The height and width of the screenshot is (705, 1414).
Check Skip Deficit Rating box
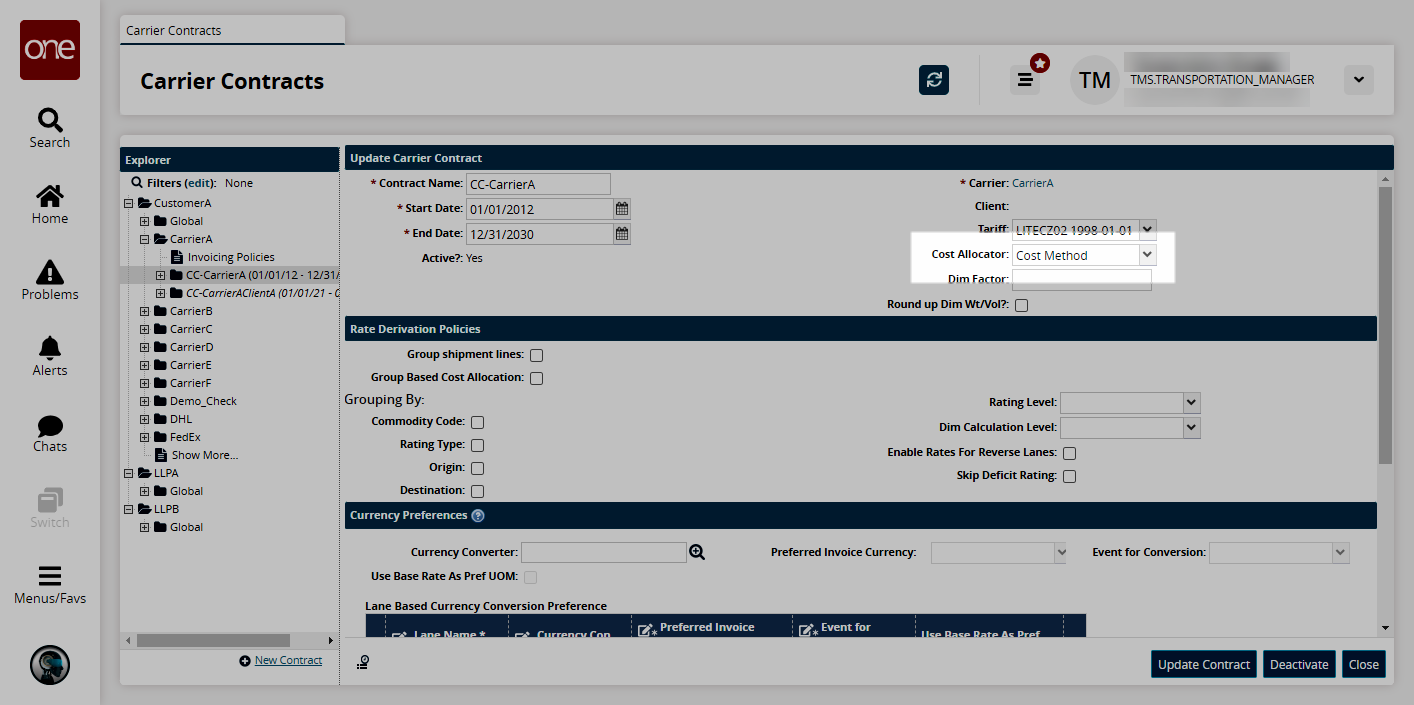pos(1069,476)
